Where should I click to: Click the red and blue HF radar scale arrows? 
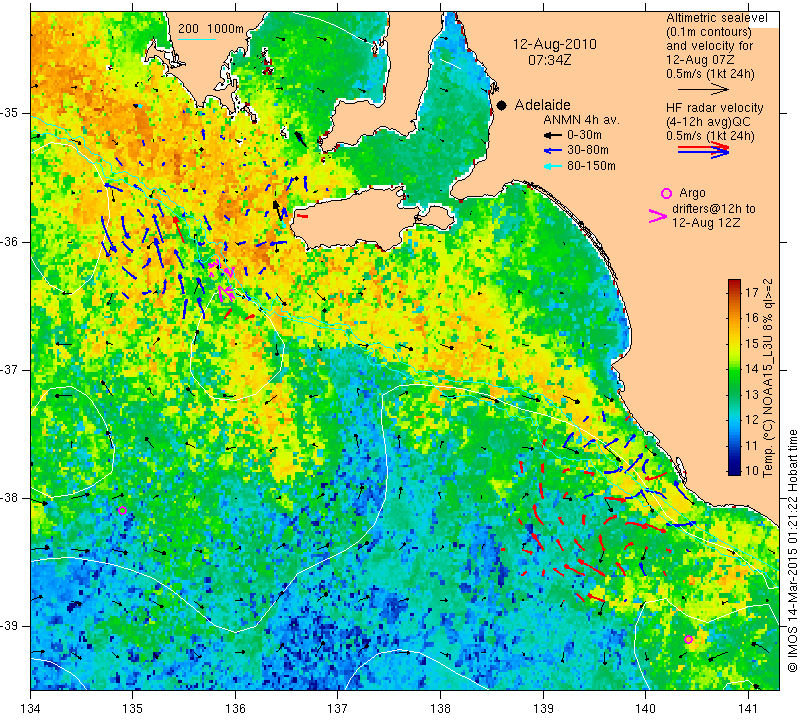click(704, 150)
